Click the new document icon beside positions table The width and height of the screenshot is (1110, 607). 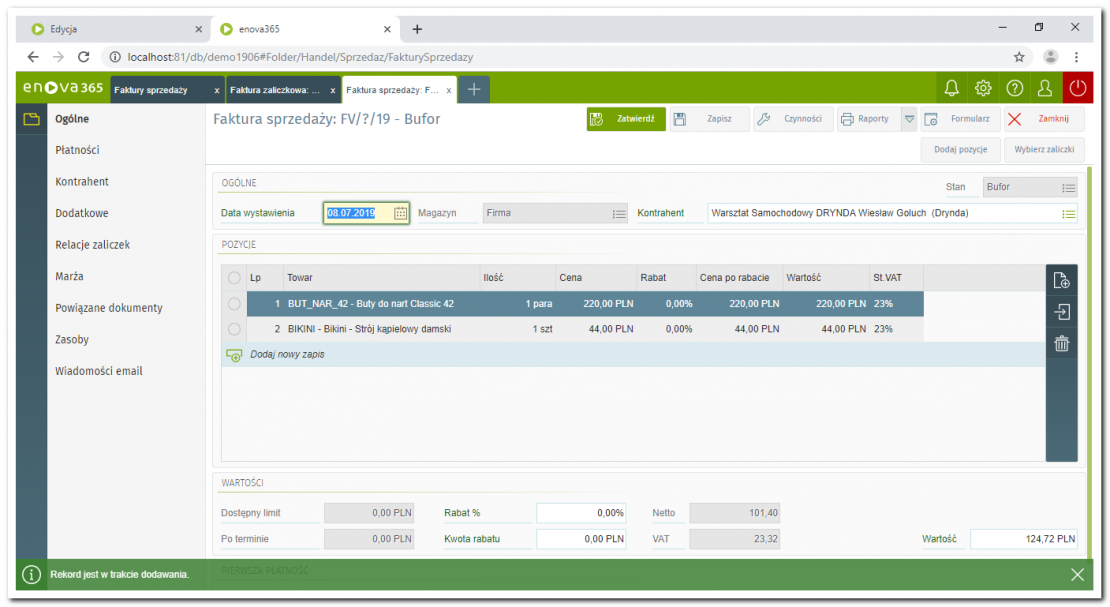click(x=1061, y=281)
